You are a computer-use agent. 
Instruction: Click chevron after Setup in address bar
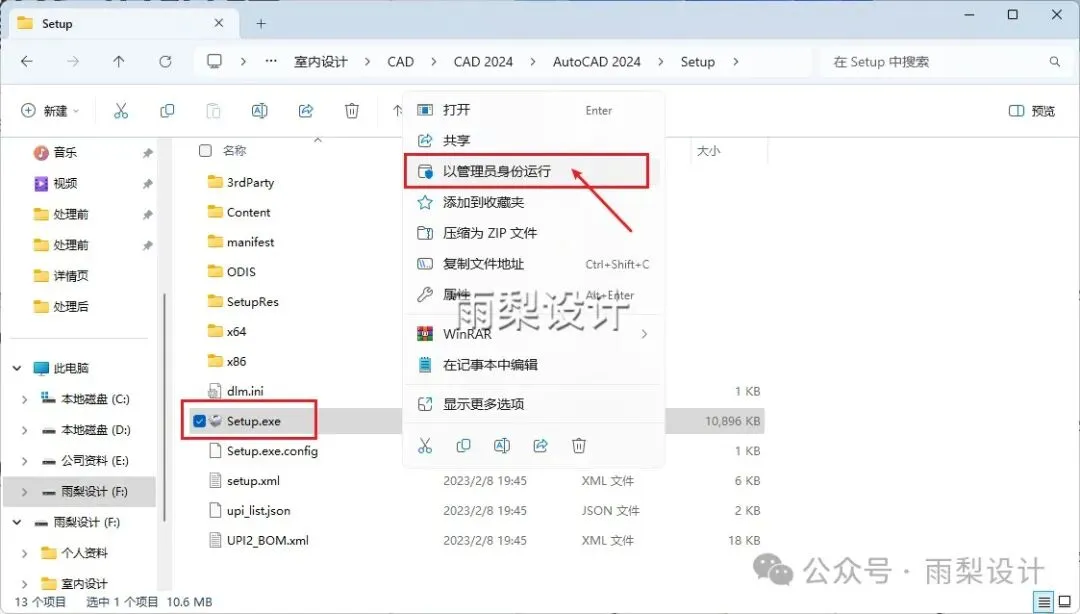pyautogui.click(x=736, y=61)
